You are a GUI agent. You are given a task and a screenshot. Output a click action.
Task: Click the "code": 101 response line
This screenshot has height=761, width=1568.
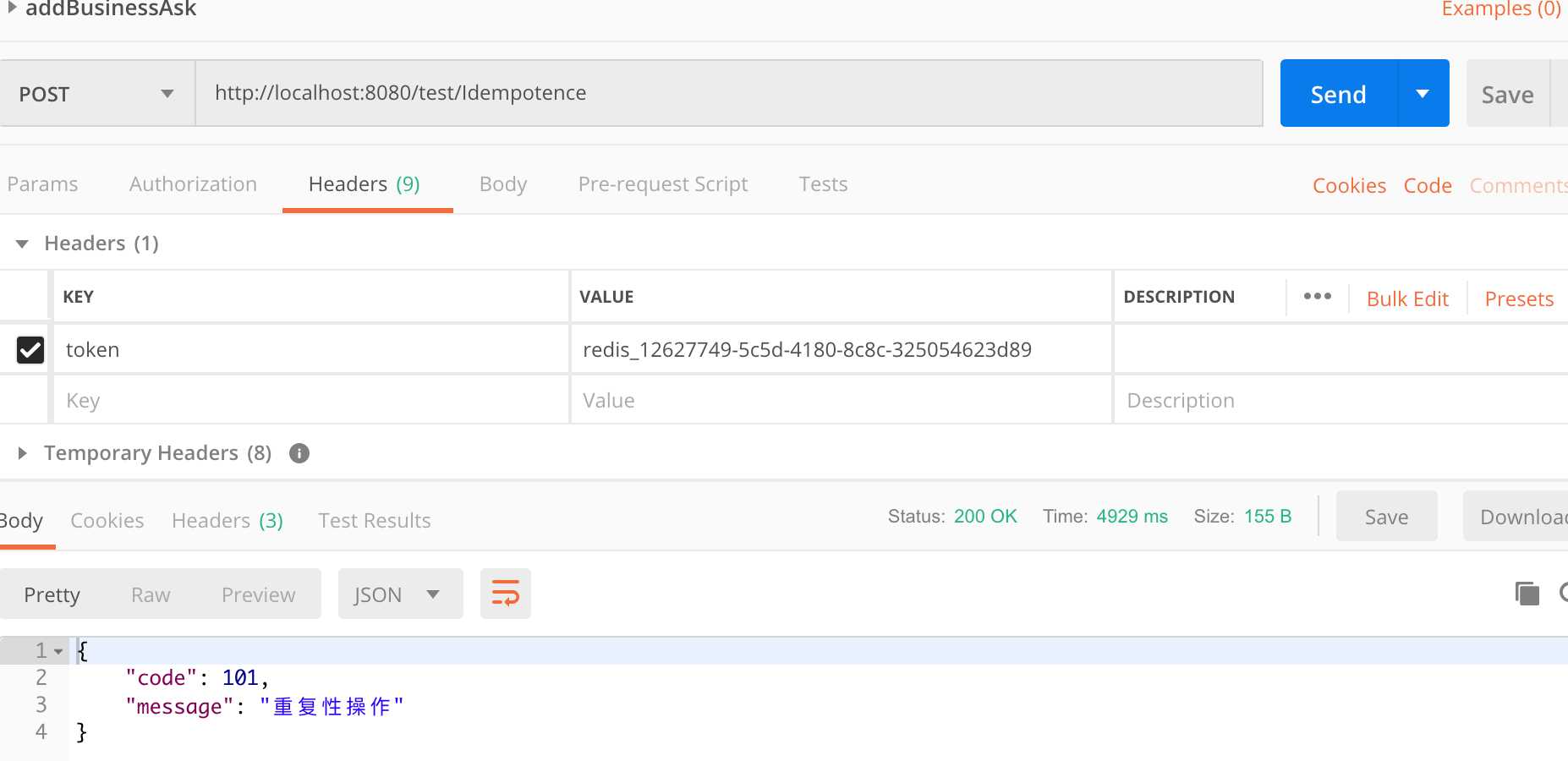(x=197, y=678)
